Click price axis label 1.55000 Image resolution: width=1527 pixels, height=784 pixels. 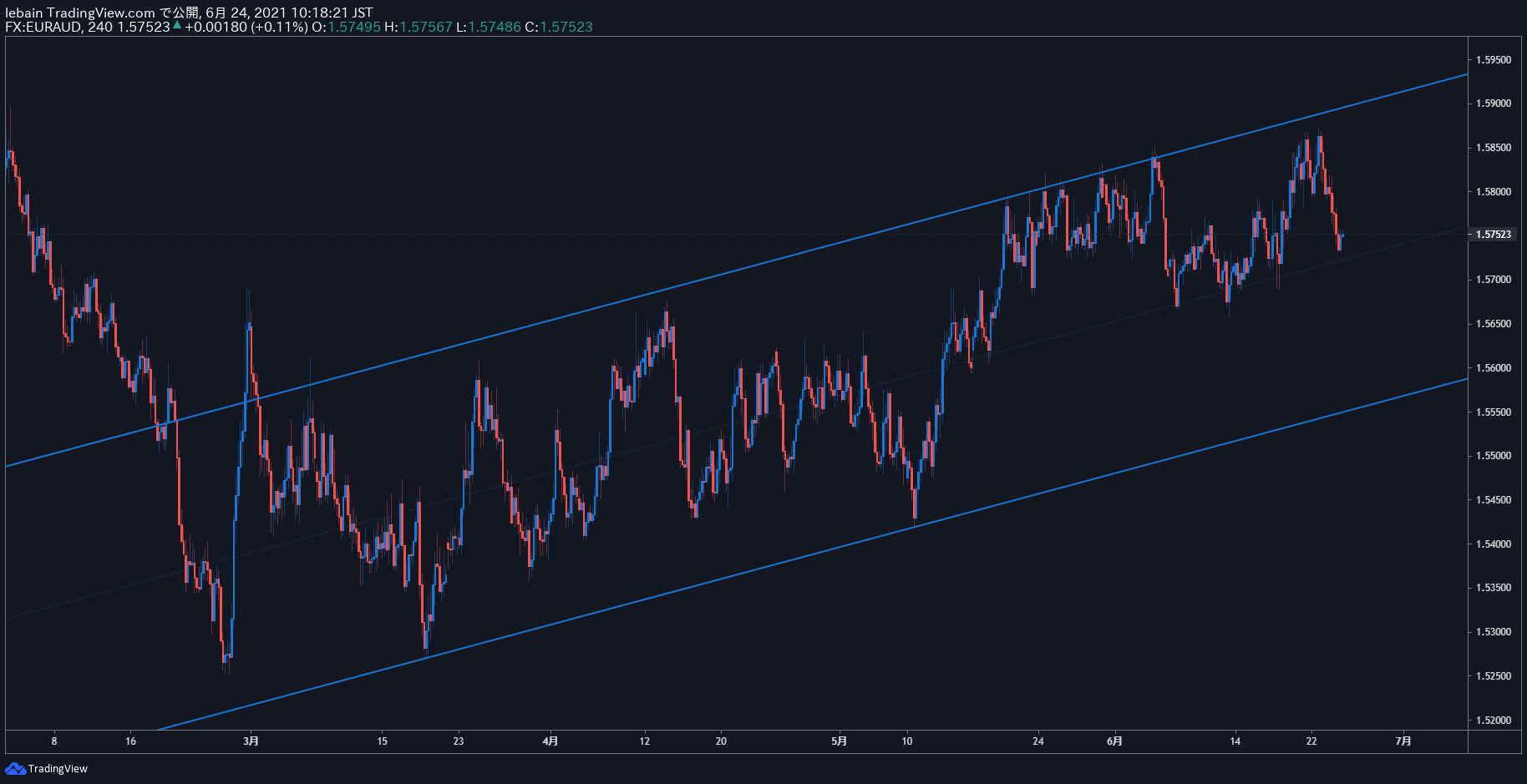pyautogui.click(x=1494, y=456)
